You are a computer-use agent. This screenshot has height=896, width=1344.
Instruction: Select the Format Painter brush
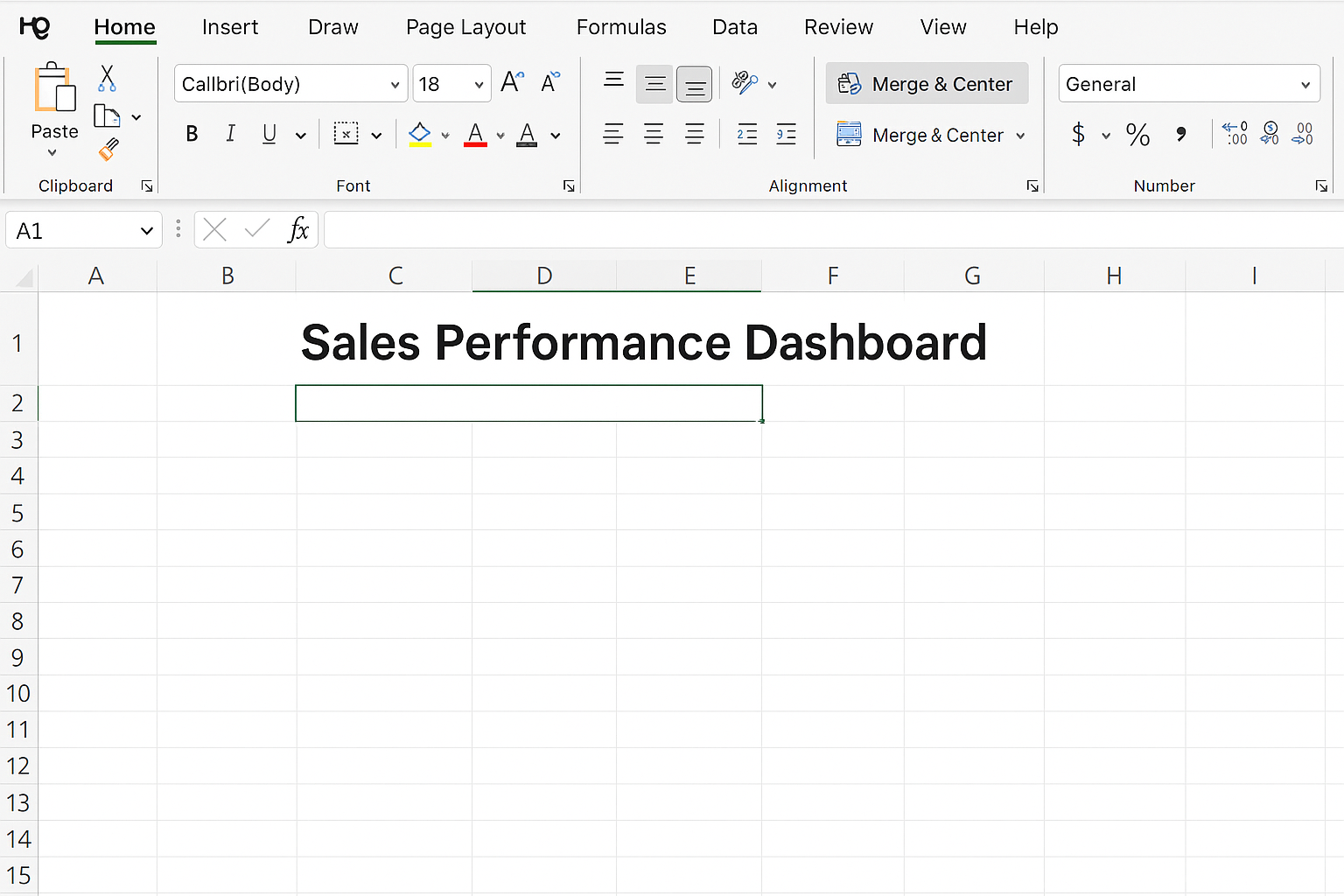coord(108,150)
